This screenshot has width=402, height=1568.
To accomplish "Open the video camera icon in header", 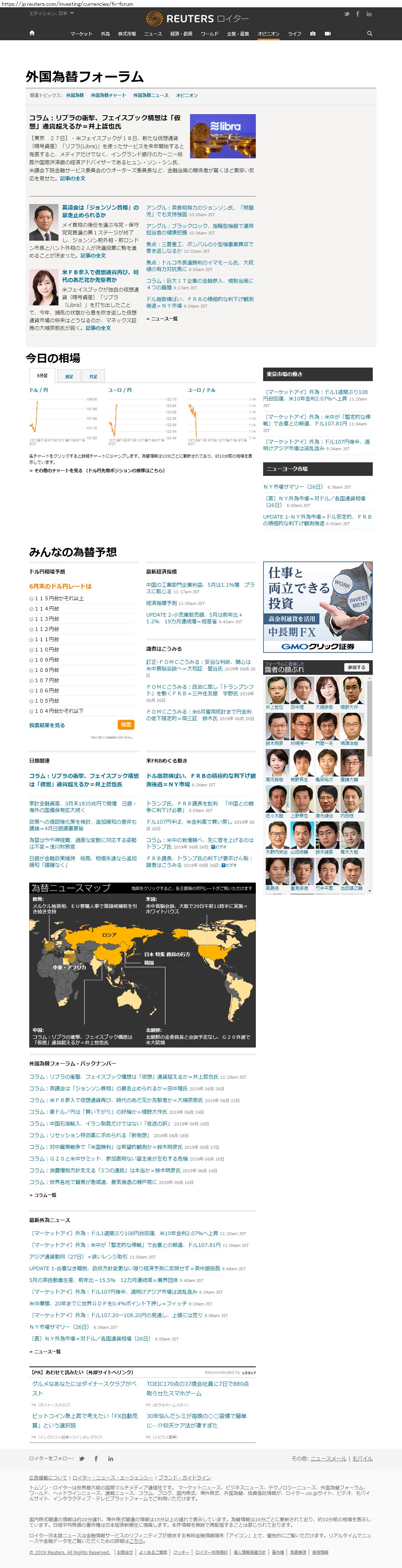I will (x=327, y=34).
